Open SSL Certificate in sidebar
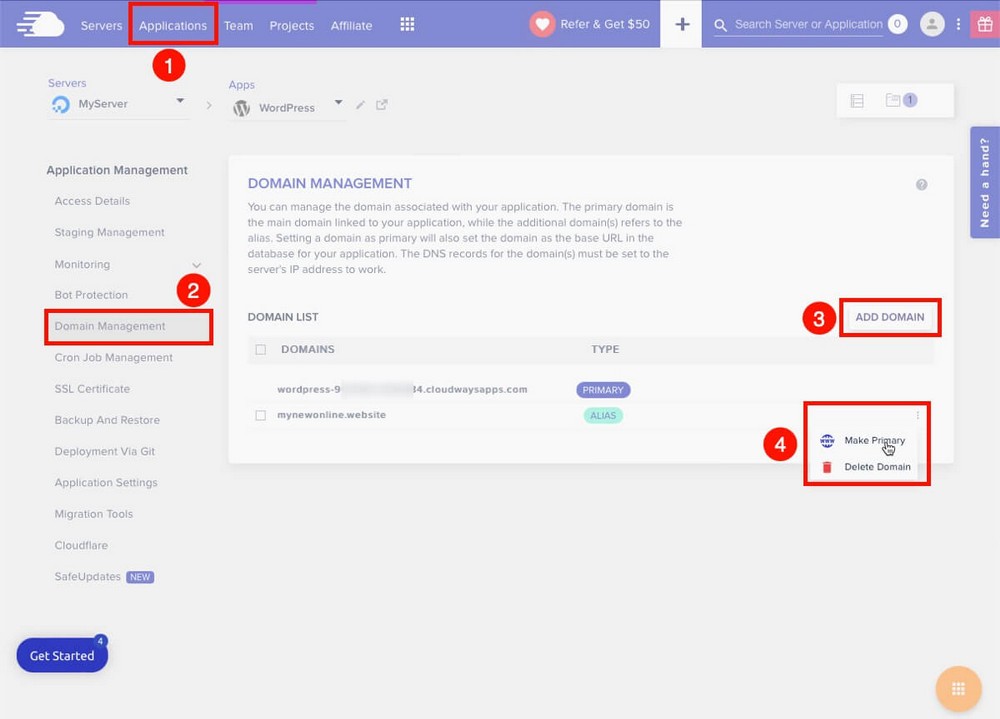The image size is (1000, 719). tap(92, 389)
